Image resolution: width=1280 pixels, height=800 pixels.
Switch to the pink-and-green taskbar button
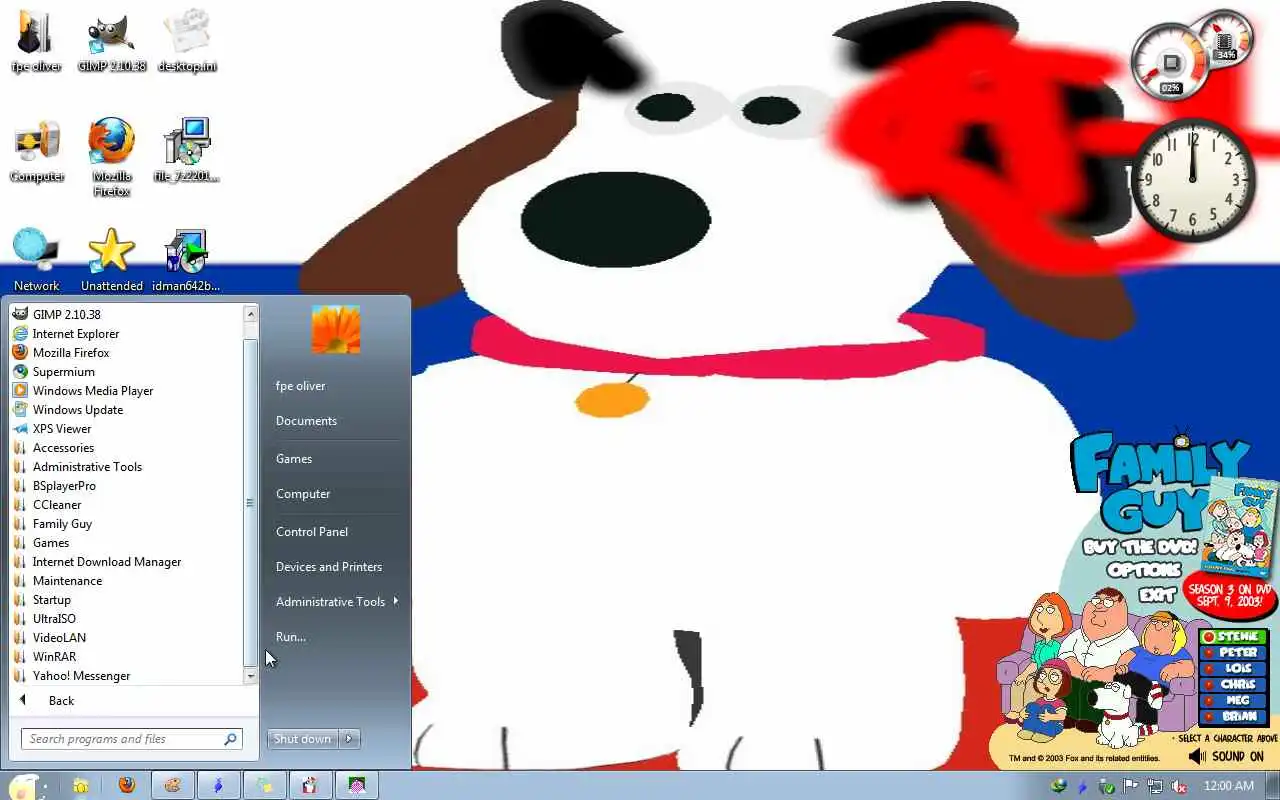pos(356,786)
